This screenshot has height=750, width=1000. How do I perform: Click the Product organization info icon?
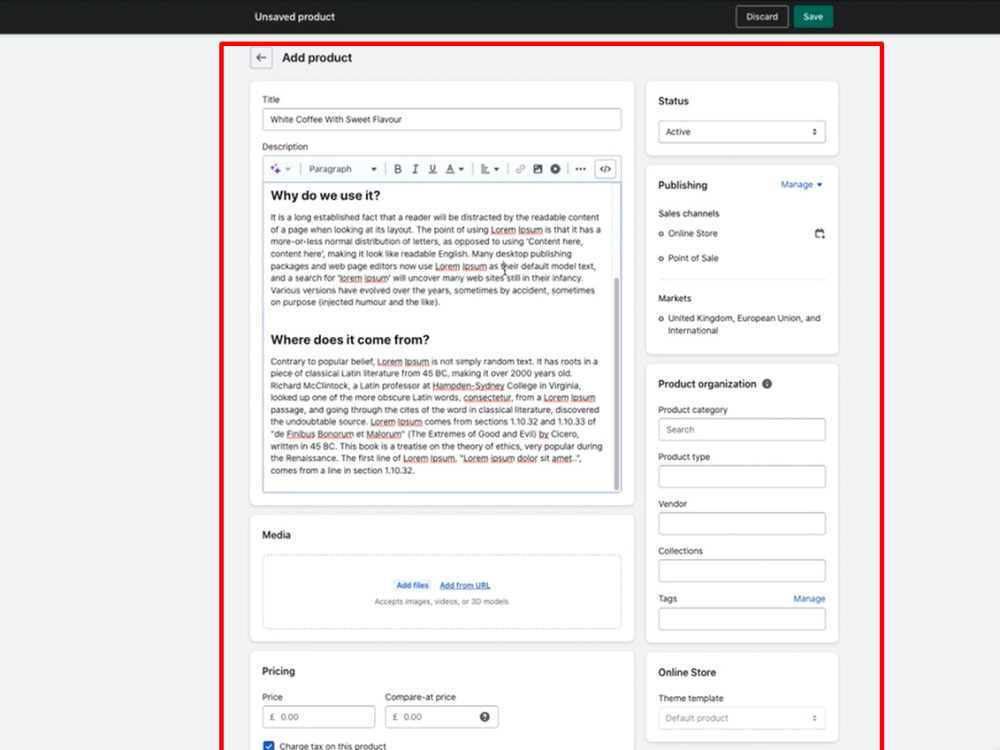click(x=767, y=384)
